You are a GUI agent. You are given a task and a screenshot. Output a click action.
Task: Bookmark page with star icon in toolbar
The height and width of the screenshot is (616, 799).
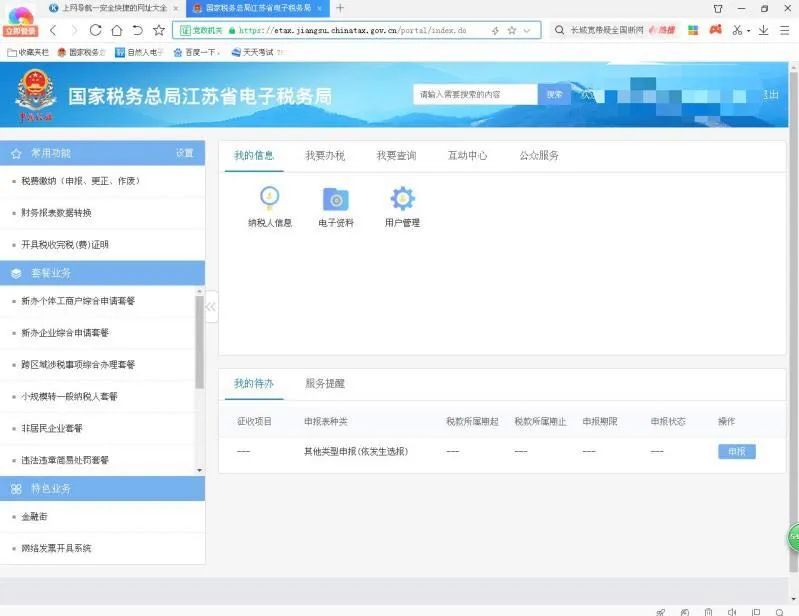159,30
